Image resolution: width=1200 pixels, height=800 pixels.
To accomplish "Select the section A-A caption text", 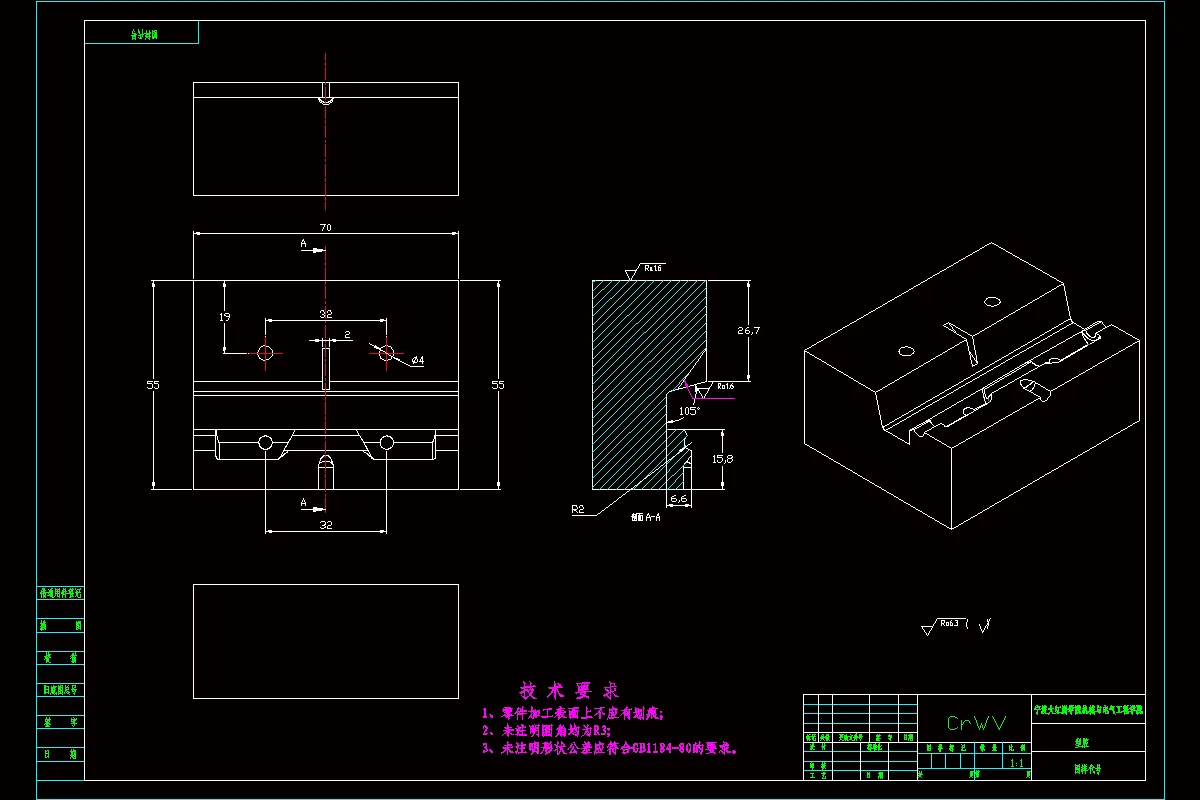I will (x=646, y=518).
